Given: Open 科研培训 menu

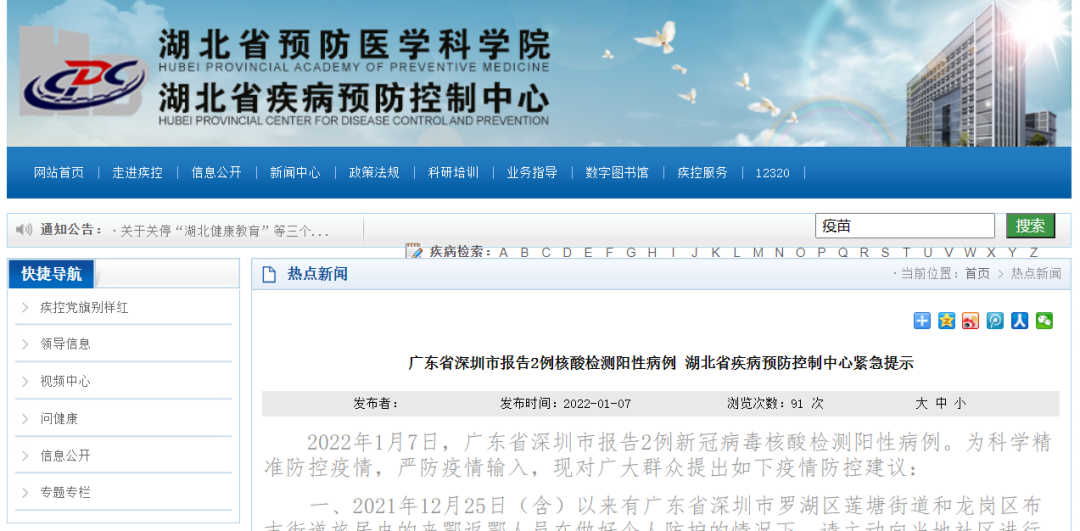Looking at the screenshot, I should click(x=453, y=173).
